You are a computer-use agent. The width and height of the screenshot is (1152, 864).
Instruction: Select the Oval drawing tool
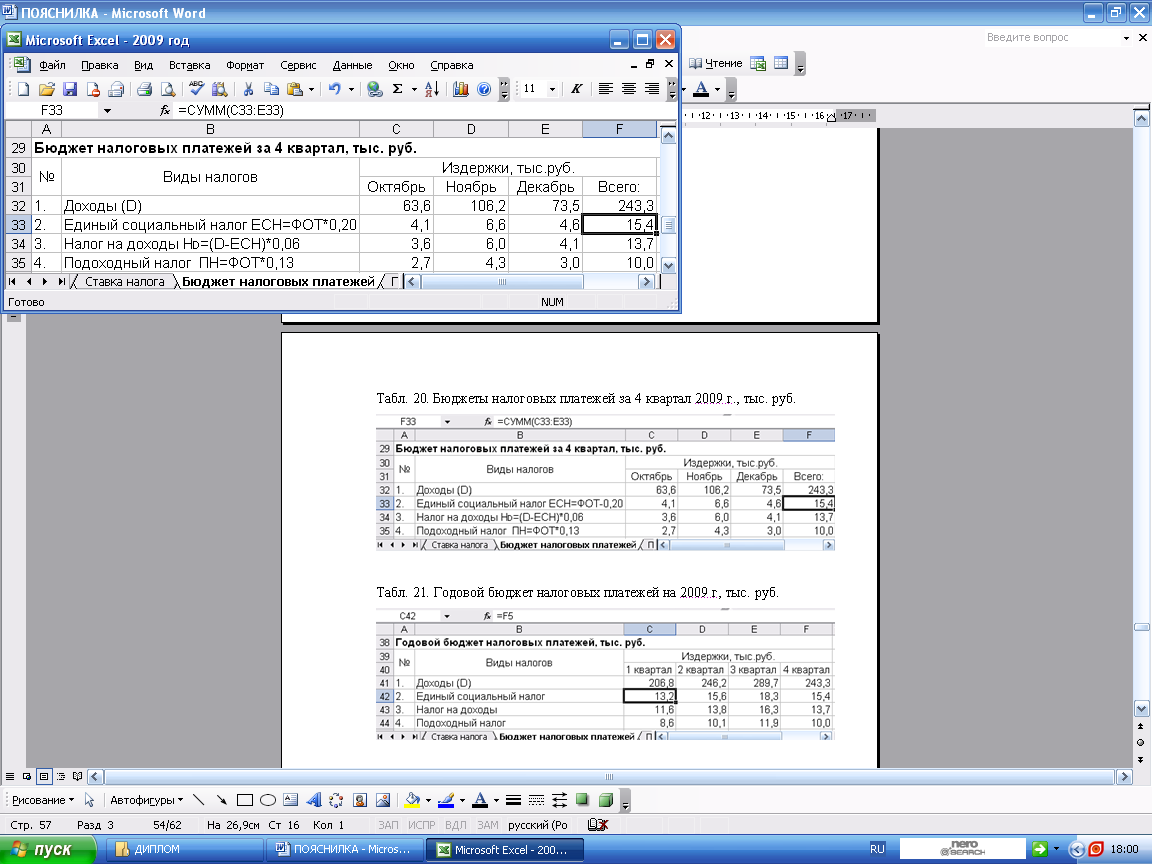point(267,800)
